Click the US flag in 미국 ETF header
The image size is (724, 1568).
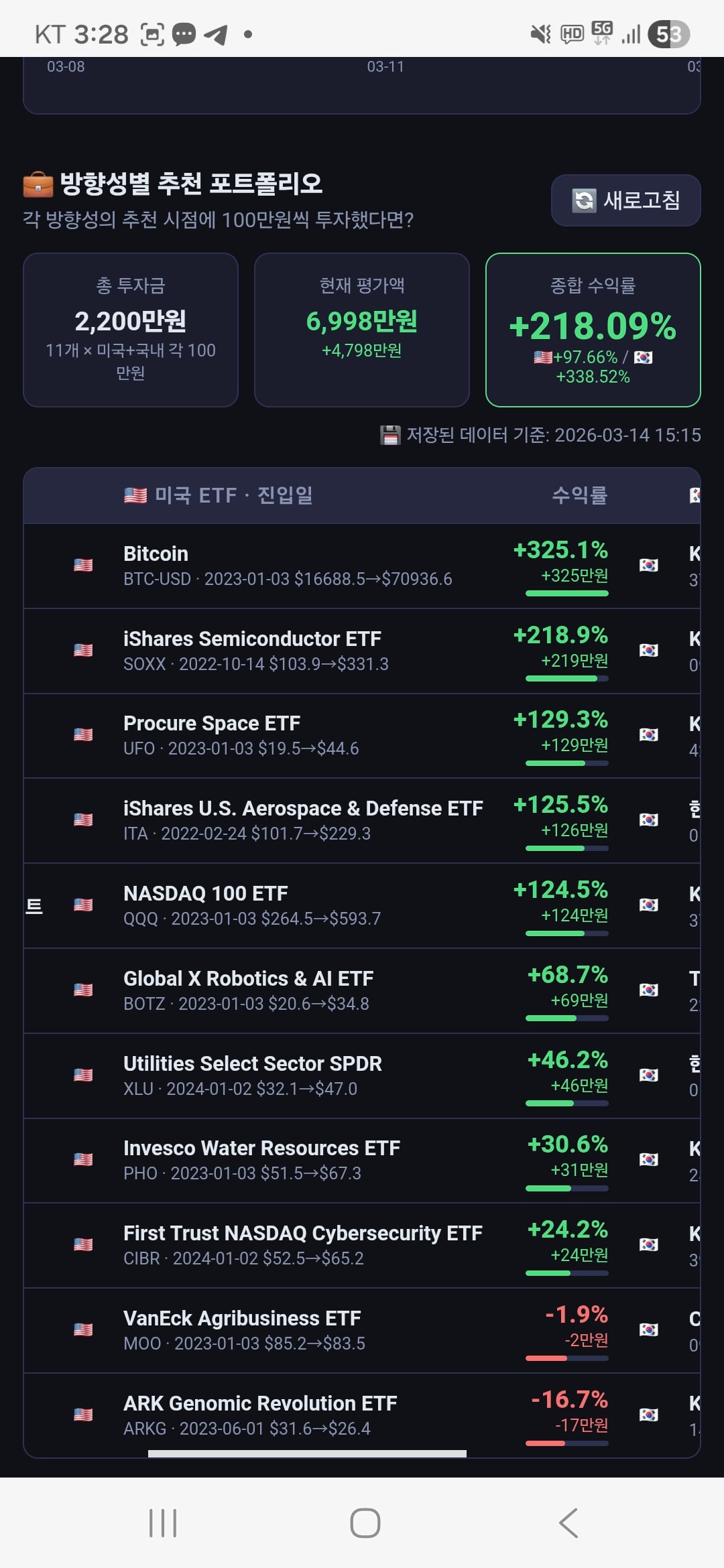point(135,495)
